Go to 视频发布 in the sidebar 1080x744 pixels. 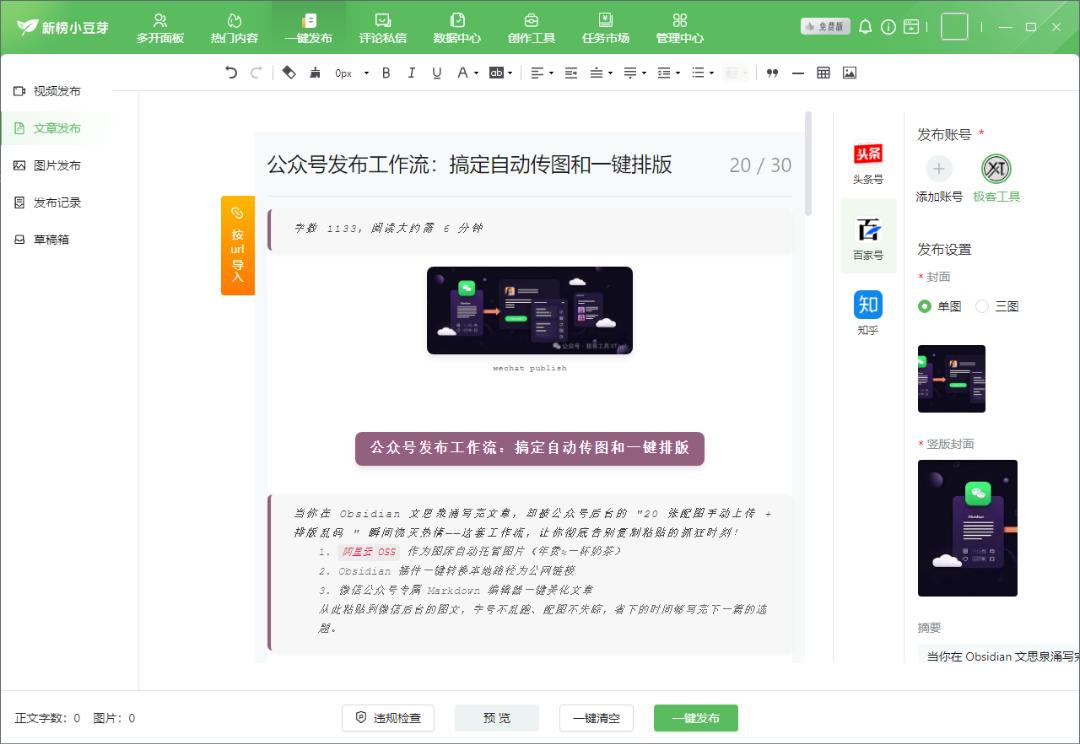coord(57,91)
